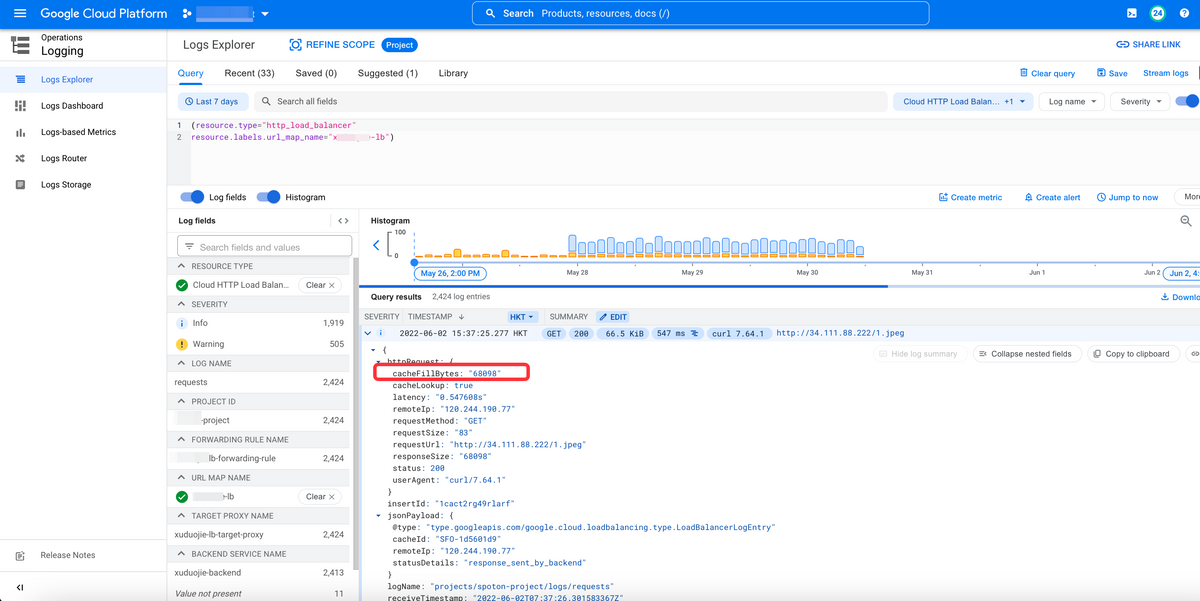
Task: Click the Release Notes icon
Action: (x=20, y=556)
